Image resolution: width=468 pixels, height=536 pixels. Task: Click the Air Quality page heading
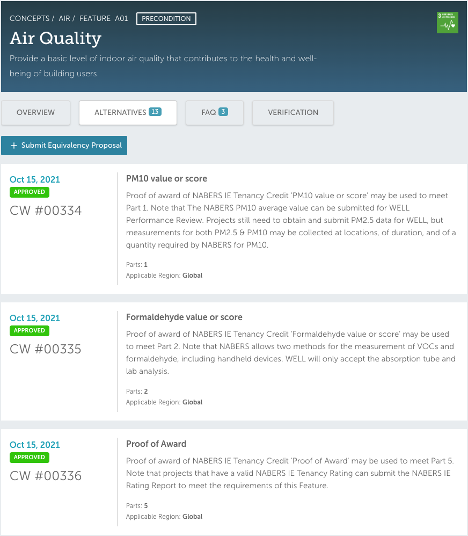[55, 38]
